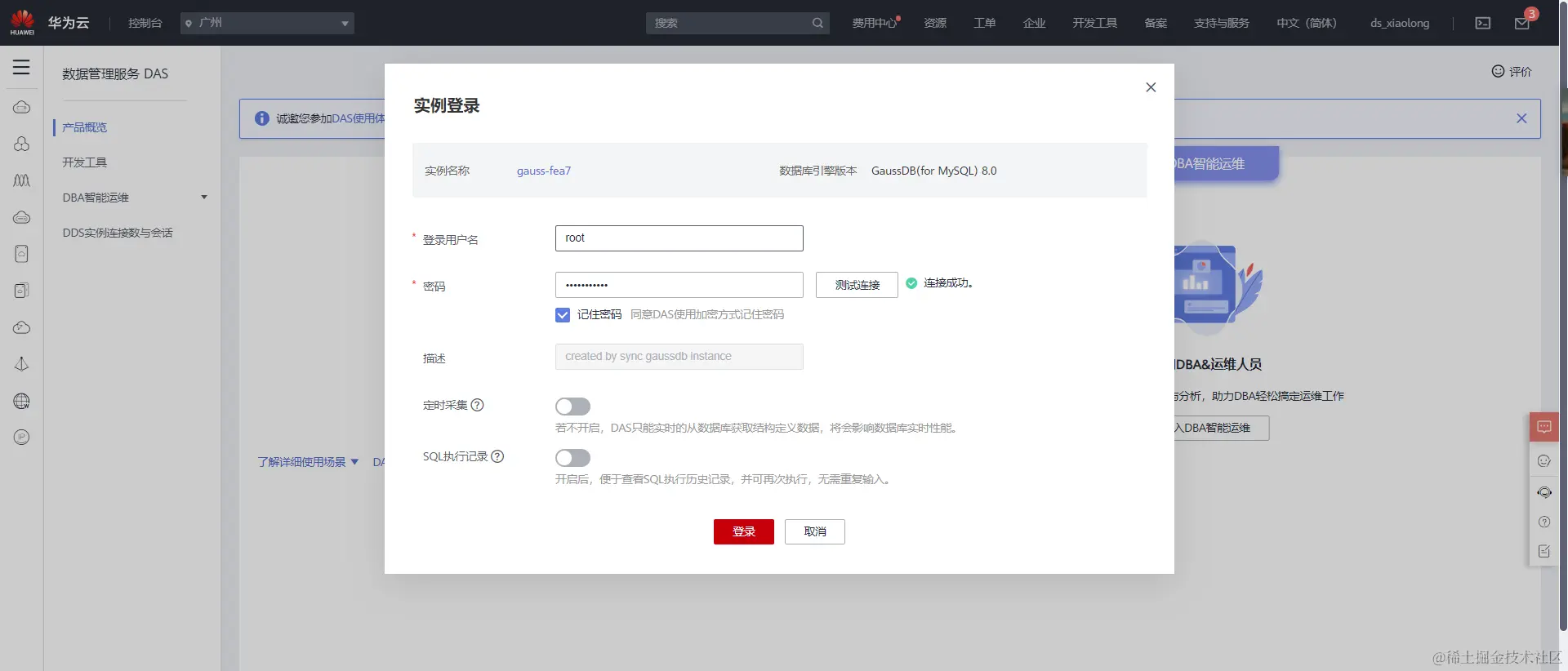
Task: Click the 描述 field
Action: 679,357
